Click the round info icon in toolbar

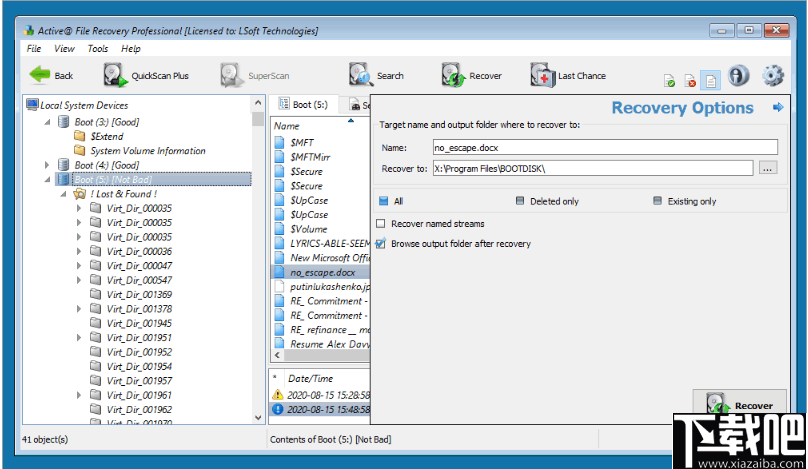(739, 76)
